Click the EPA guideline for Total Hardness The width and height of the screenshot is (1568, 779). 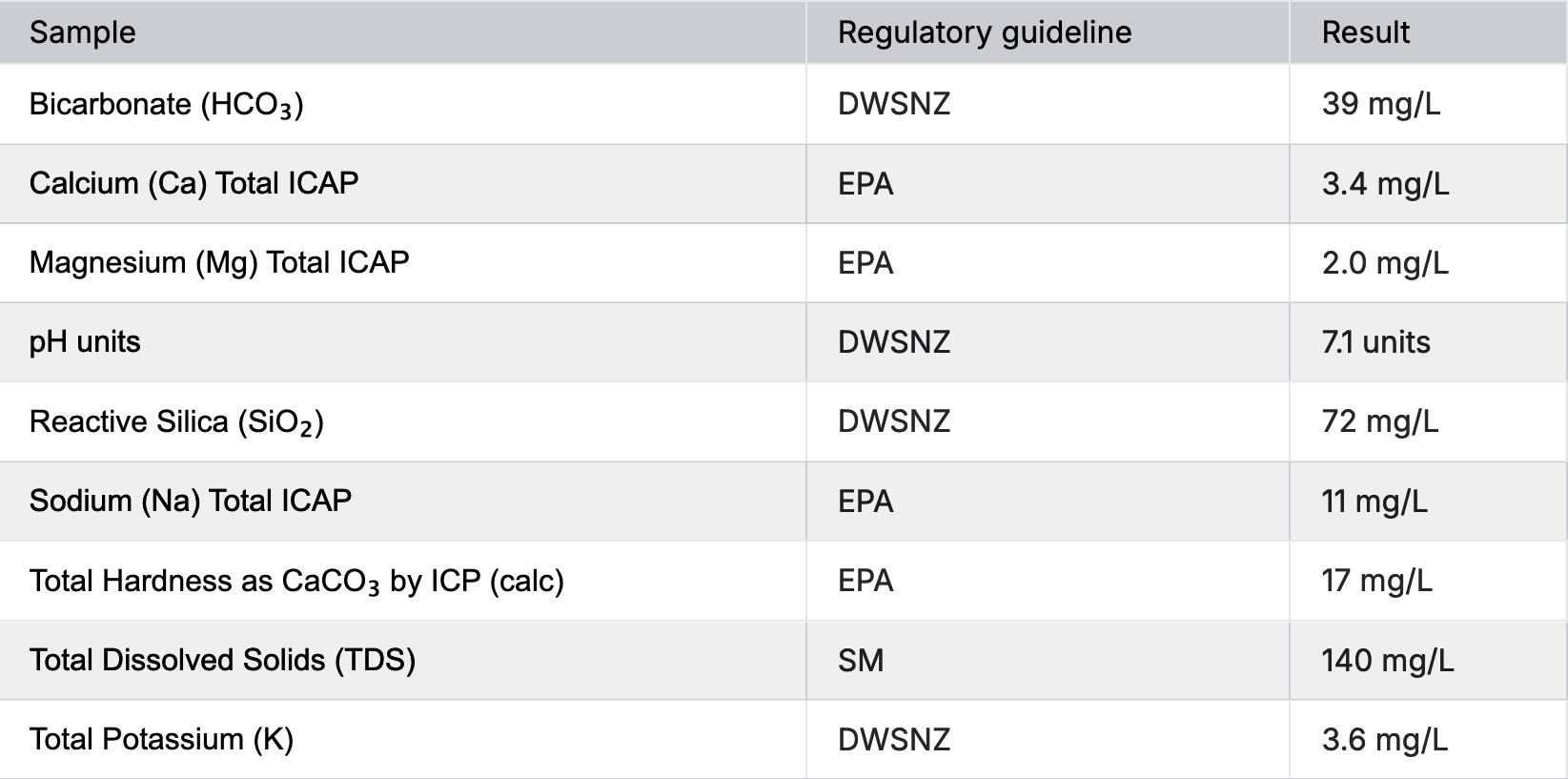click(x=865, y=581)
